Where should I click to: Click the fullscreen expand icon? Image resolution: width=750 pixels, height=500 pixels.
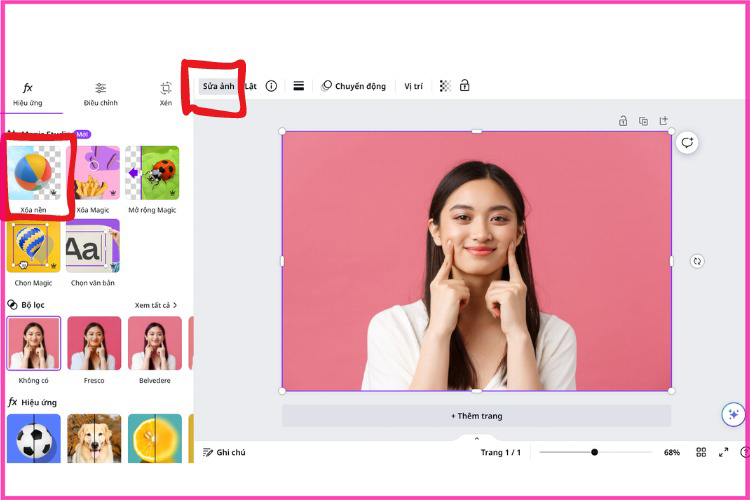pyautogui.click(x=724, y=452)
